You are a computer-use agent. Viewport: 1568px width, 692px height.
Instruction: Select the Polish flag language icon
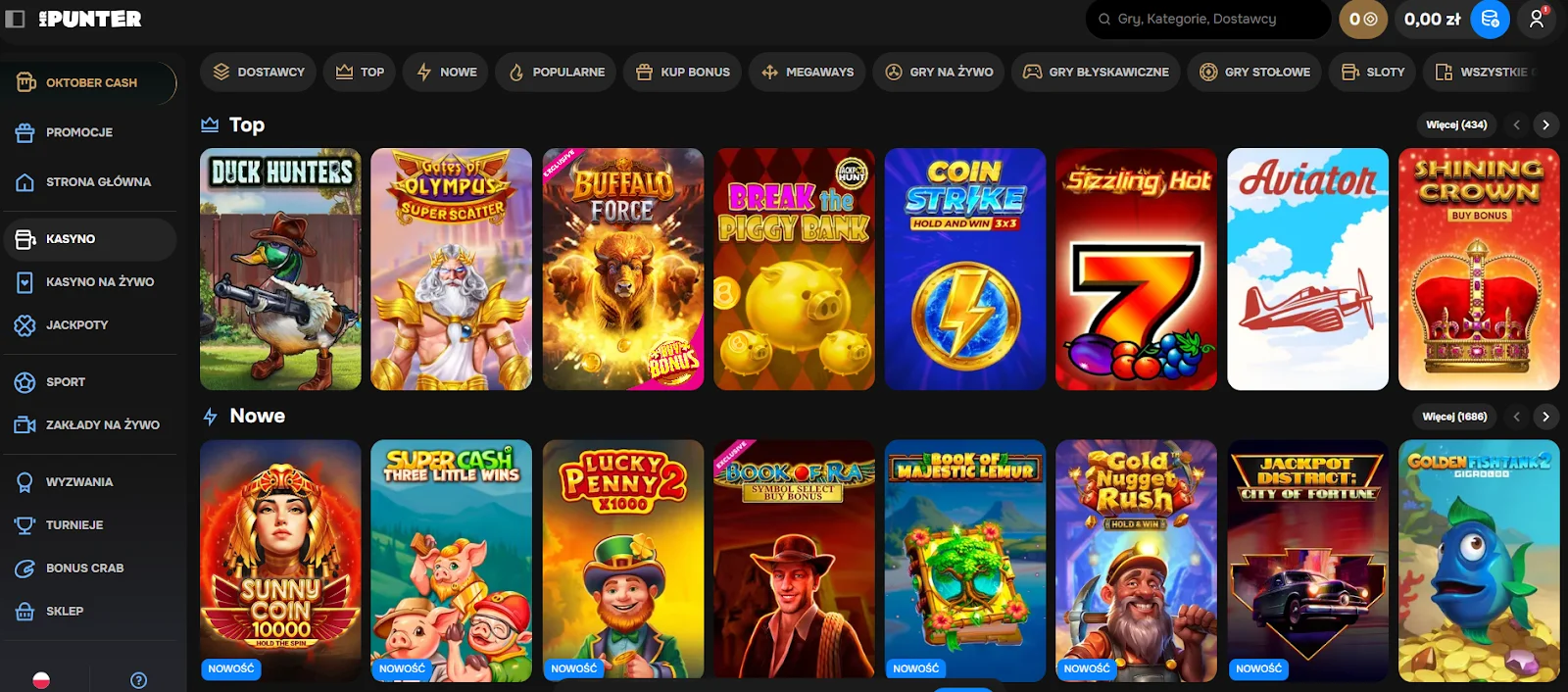tap(41, 680)
